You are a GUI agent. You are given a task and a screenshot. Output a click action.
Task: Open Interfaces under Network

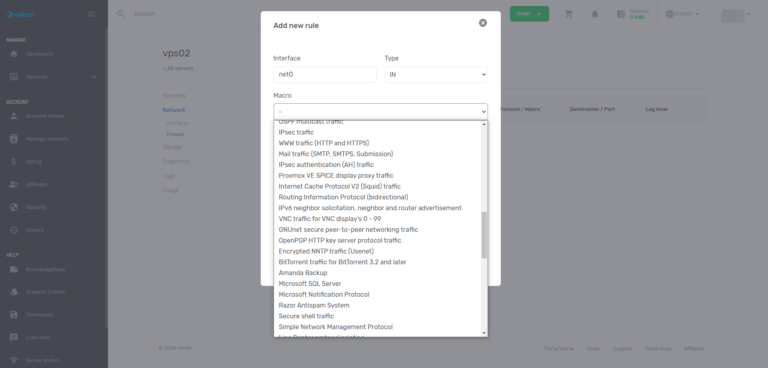[177, 123]
